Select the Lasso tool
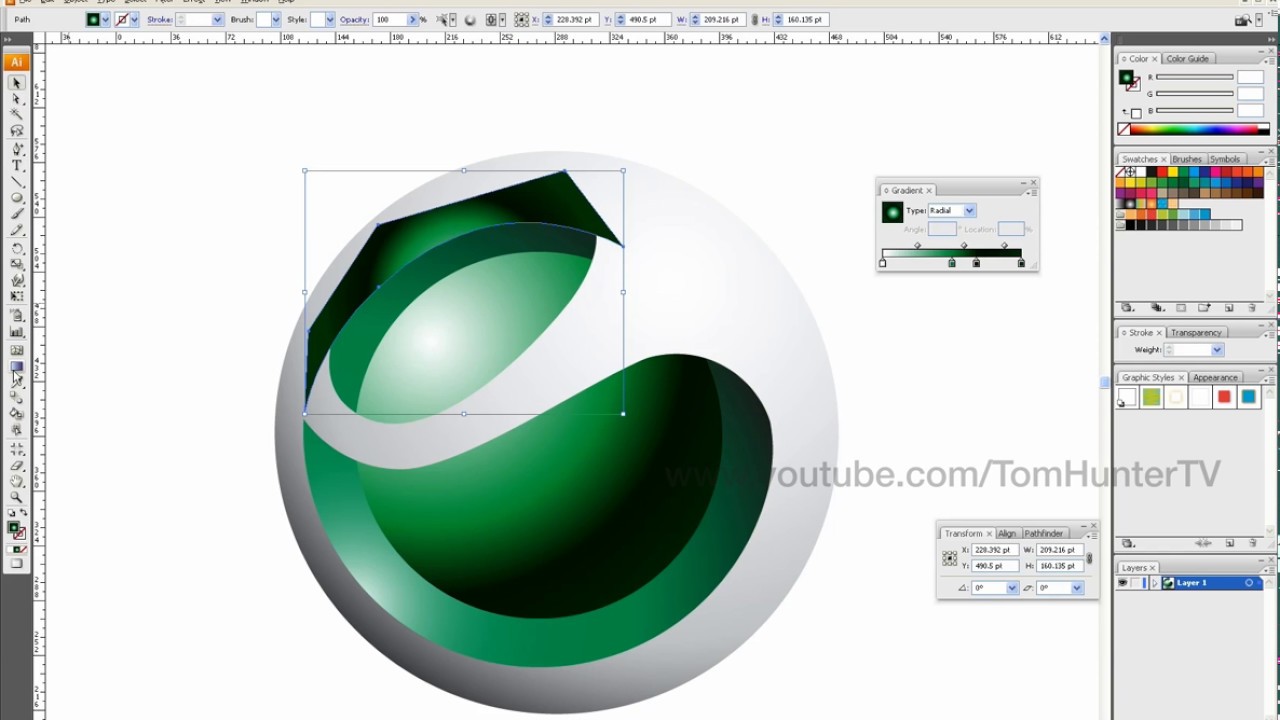Image resolution: width=1280 pixels, height=720 pixels. pyautogui.click(x=17, y=131)
